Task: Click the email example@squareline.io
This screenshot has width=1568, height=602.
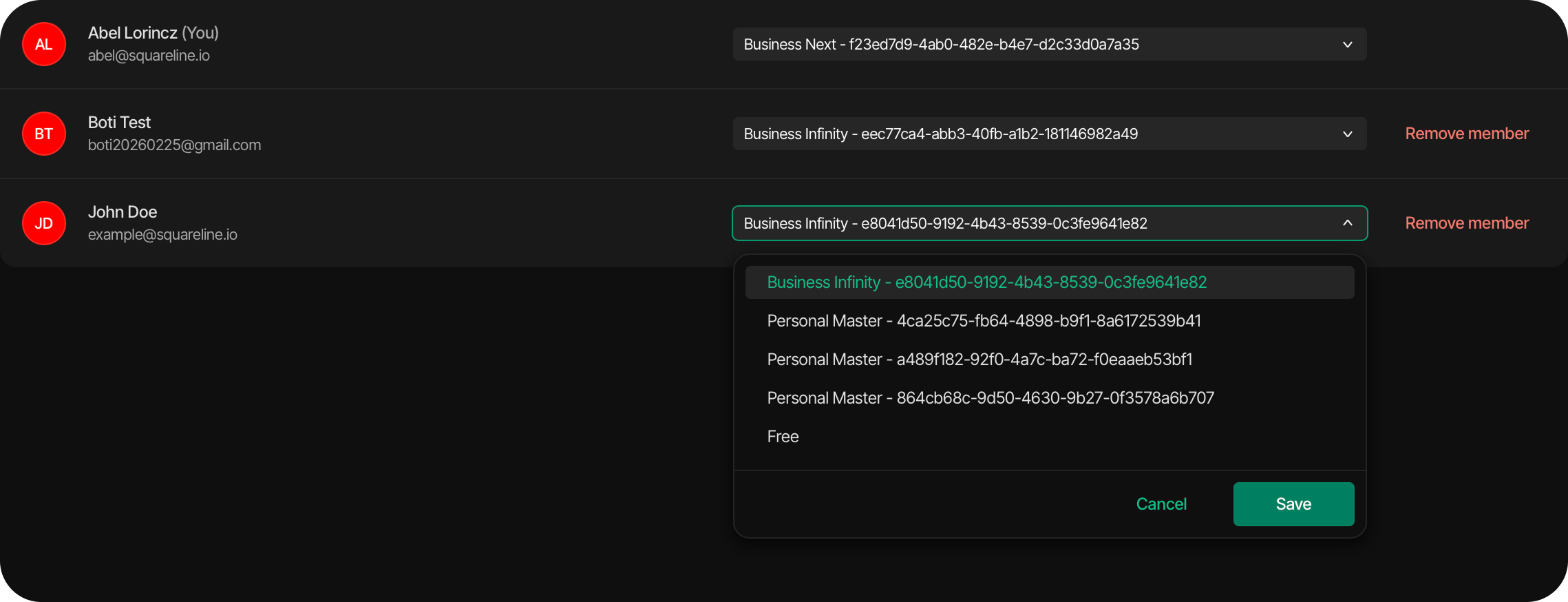Action: (162, 235)
